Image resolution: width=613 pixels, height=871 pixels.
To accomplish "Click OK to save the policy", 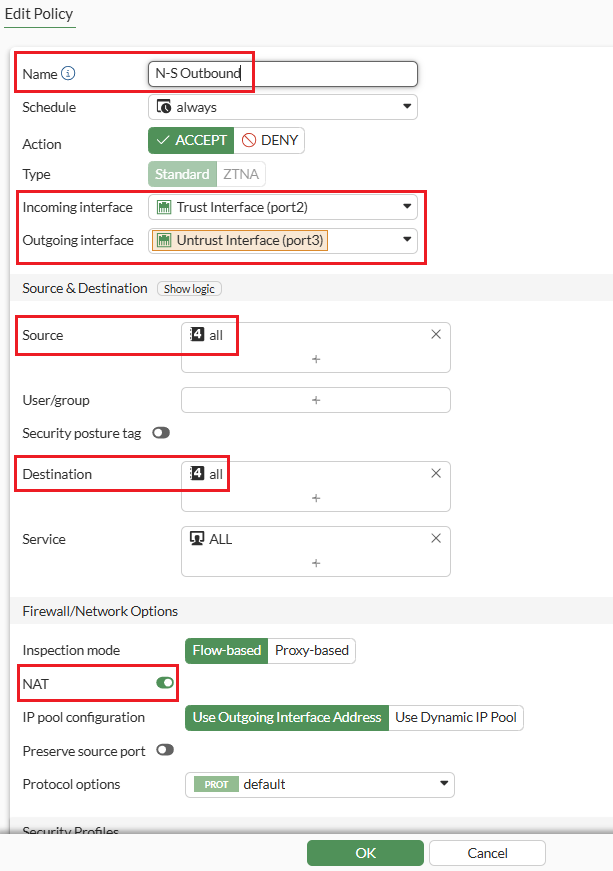I will (x=365, y=853).
